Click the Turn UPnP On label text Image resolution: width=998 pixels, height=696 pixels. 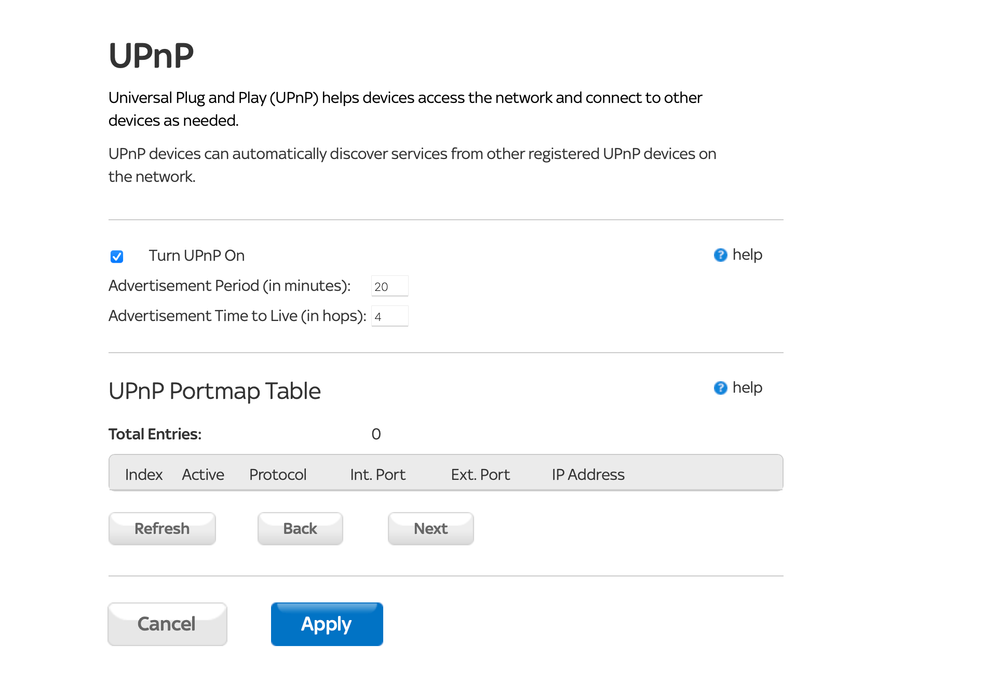(197, 256)
